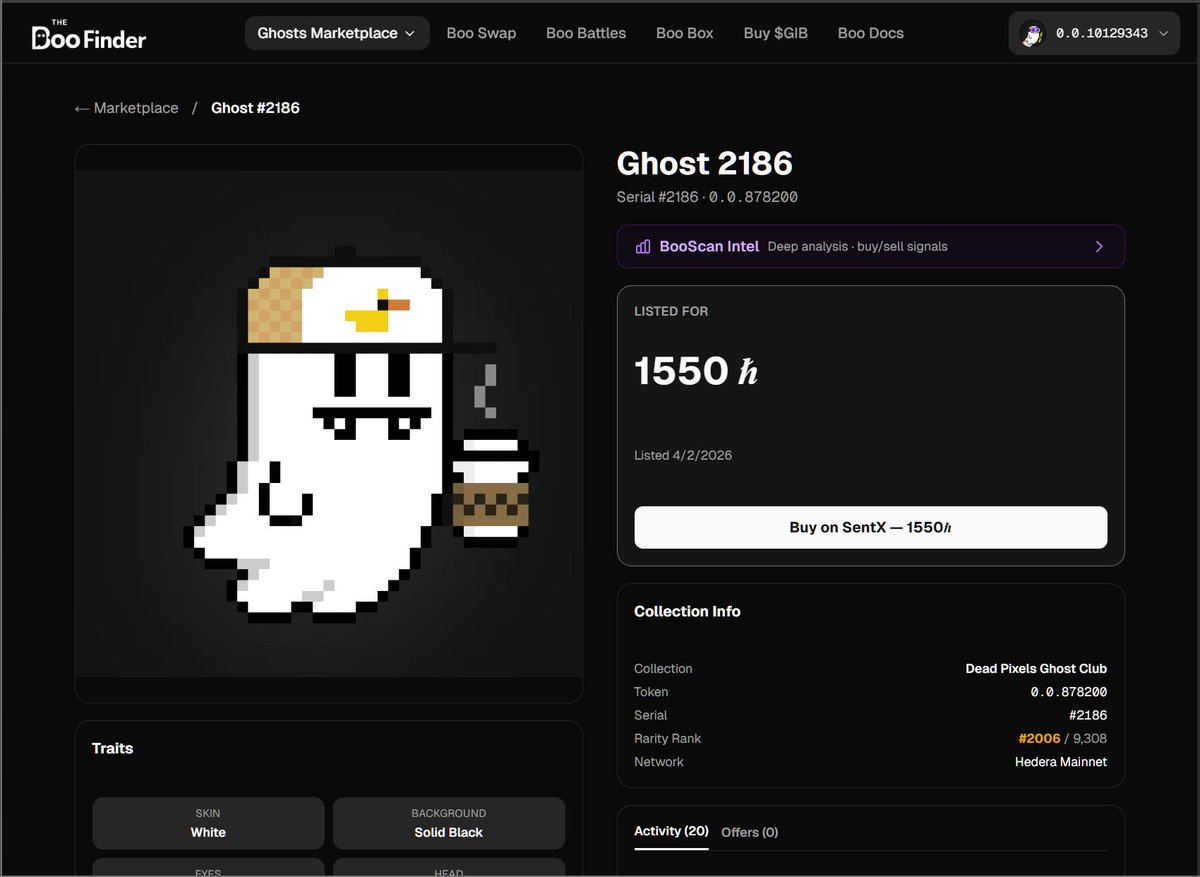
Task: Click Hedera Mainnet network value
Action: click(x=1061, y=762)
